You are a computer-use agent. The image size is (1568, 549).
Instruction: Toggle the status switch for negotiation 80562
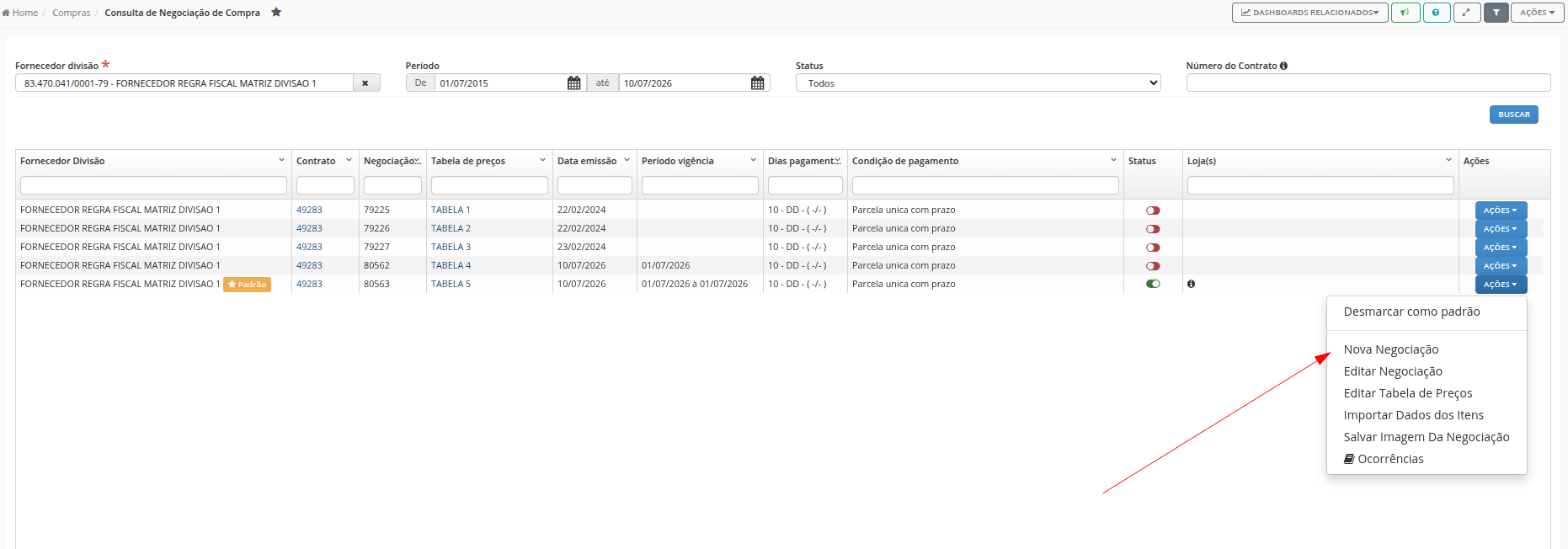point(1153,266)
